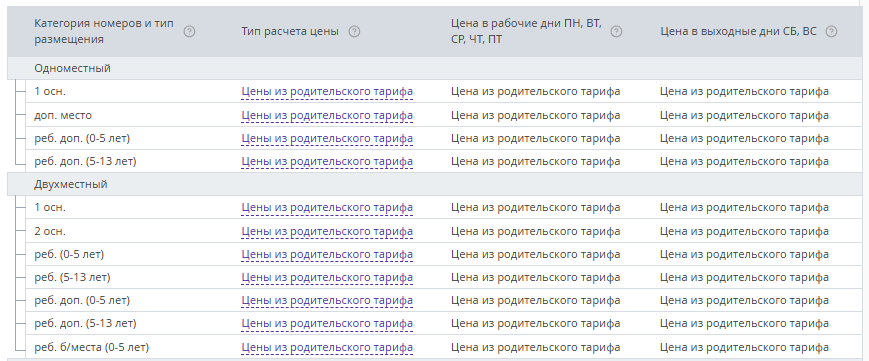Click price type link for 'реб. (5-13 лет)' row
This screenshot has height=361, width=869.
(327, 277)
